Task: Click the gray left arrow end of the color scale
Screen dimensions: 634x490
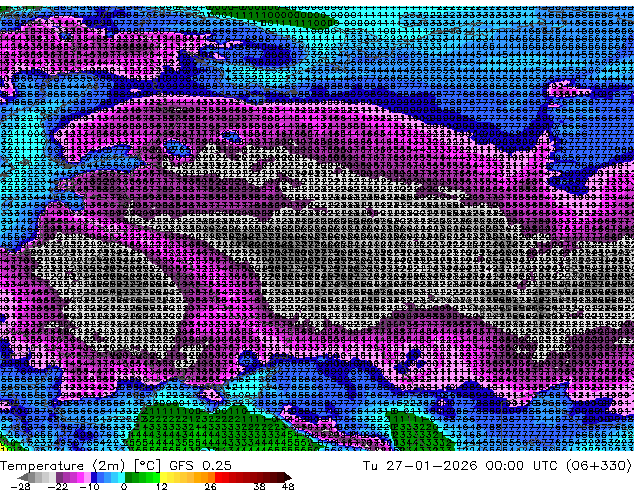Action: [x=23, y=477]
